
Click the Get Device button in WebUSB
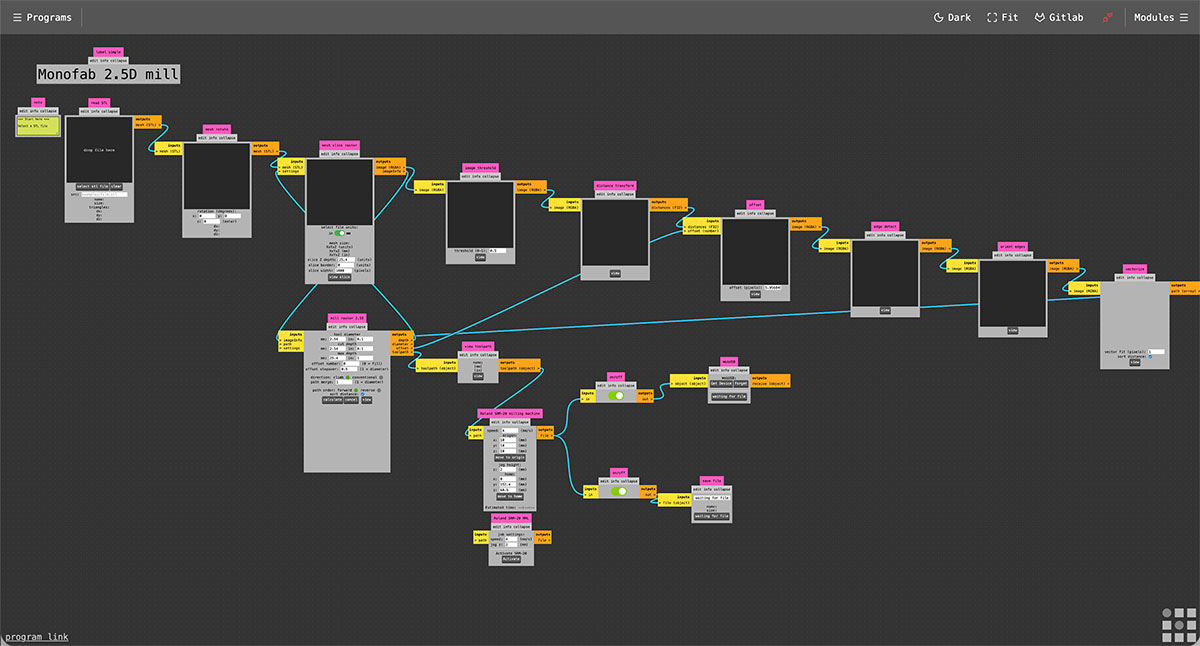coord(720,383)
